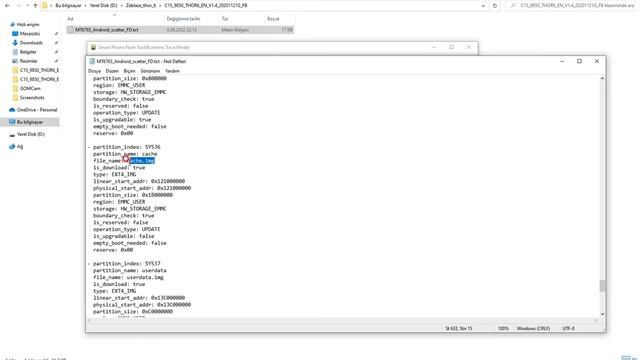Click the 'partition_index: SYS36' line

click(x=127, y=147)
